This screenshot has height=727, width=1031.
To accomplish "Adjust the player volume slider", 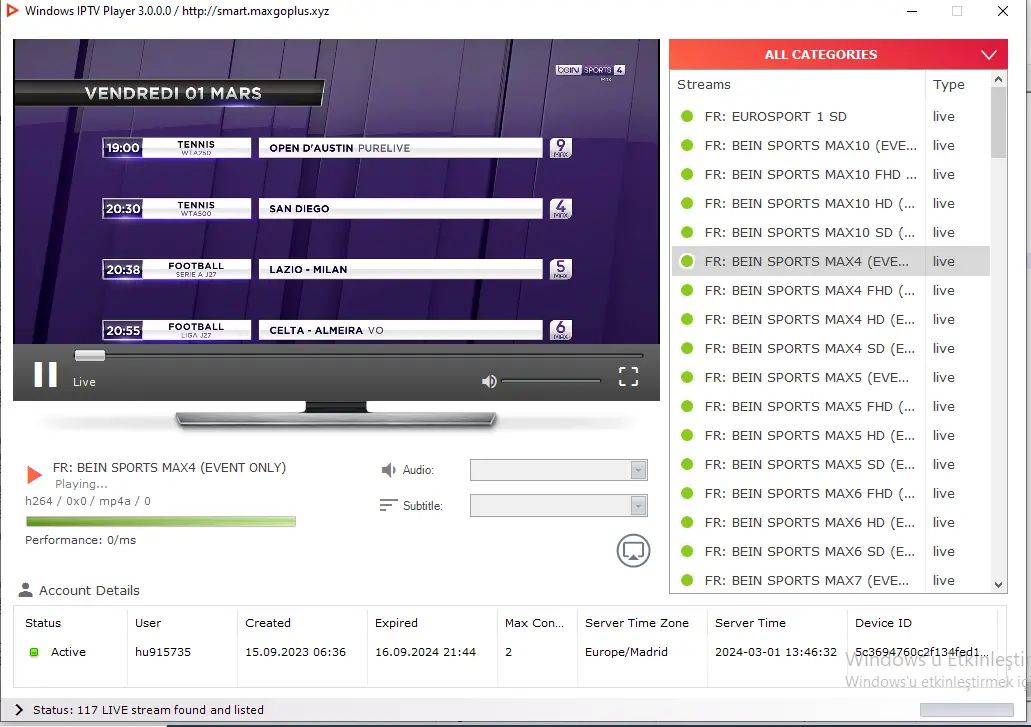I will (x=551, y=381).
